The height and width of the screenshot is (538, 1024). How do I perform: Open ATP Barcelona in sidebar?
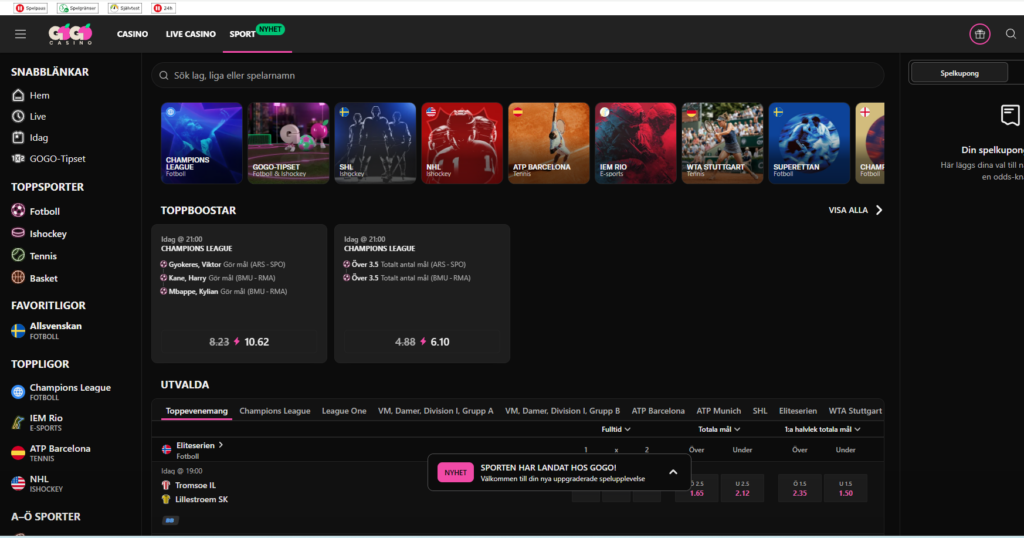click(x=51, y=453)
